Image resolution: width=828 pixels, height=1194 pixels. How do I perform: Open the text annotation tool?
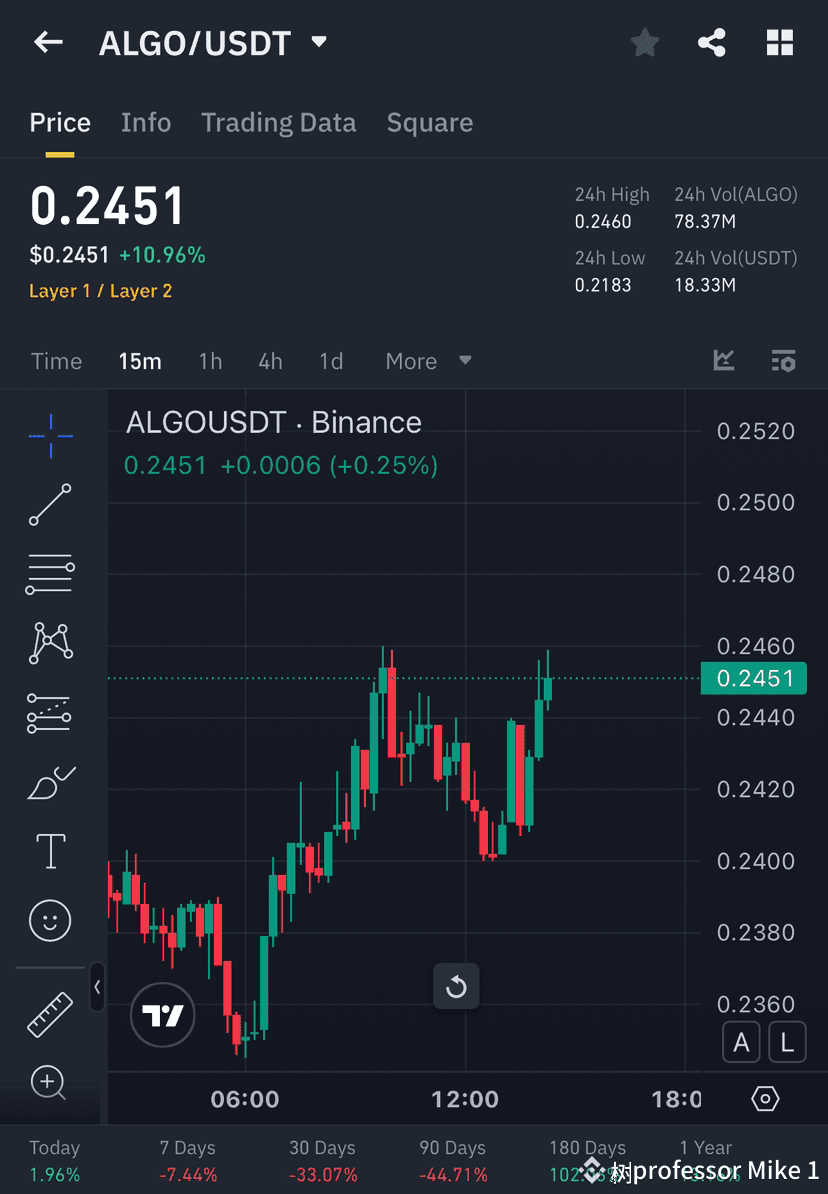pos(50,851)
